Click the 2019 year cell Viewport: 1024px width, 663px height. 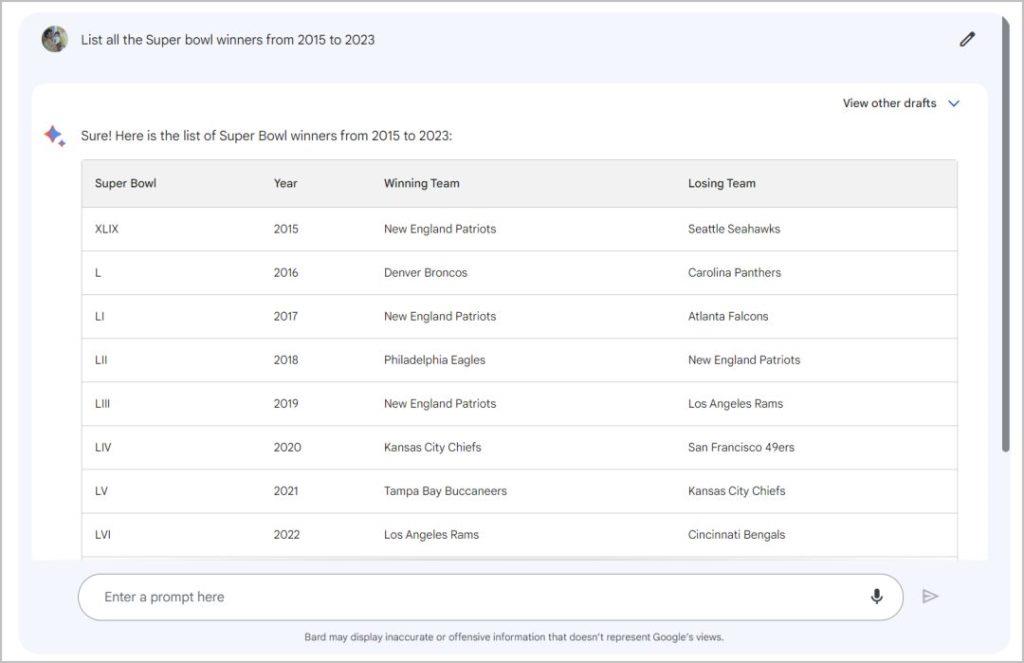click(286, 404)
